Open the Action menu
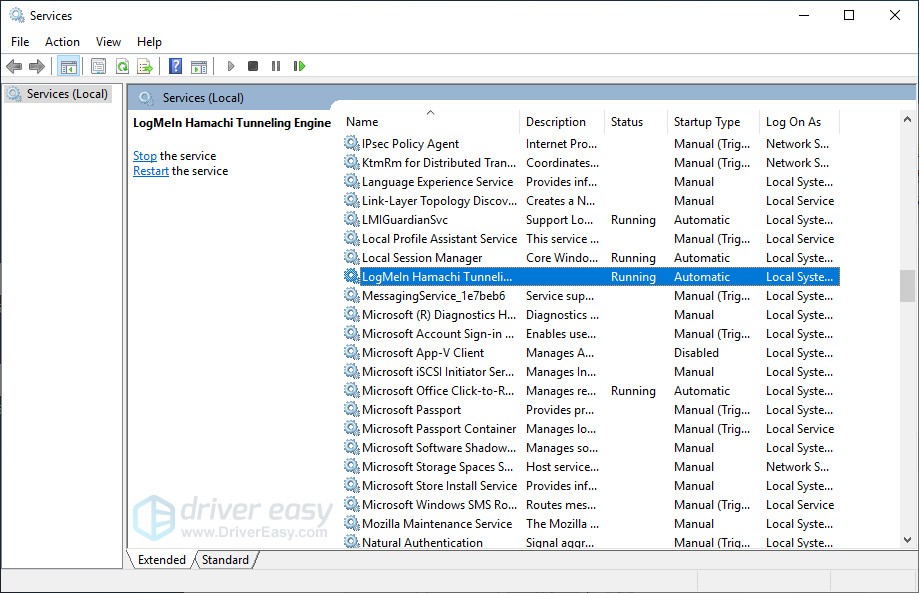 point(62,41)
